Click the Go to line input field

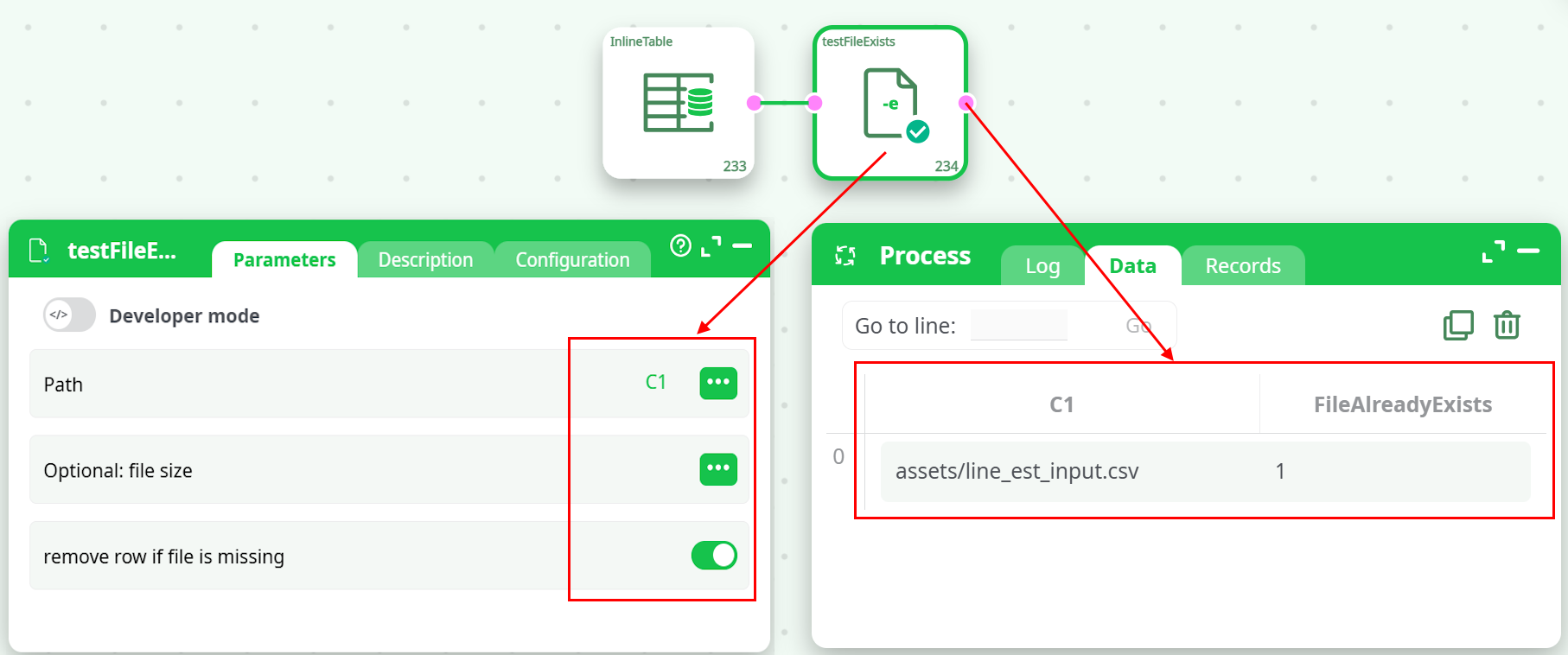[1018, 326]
